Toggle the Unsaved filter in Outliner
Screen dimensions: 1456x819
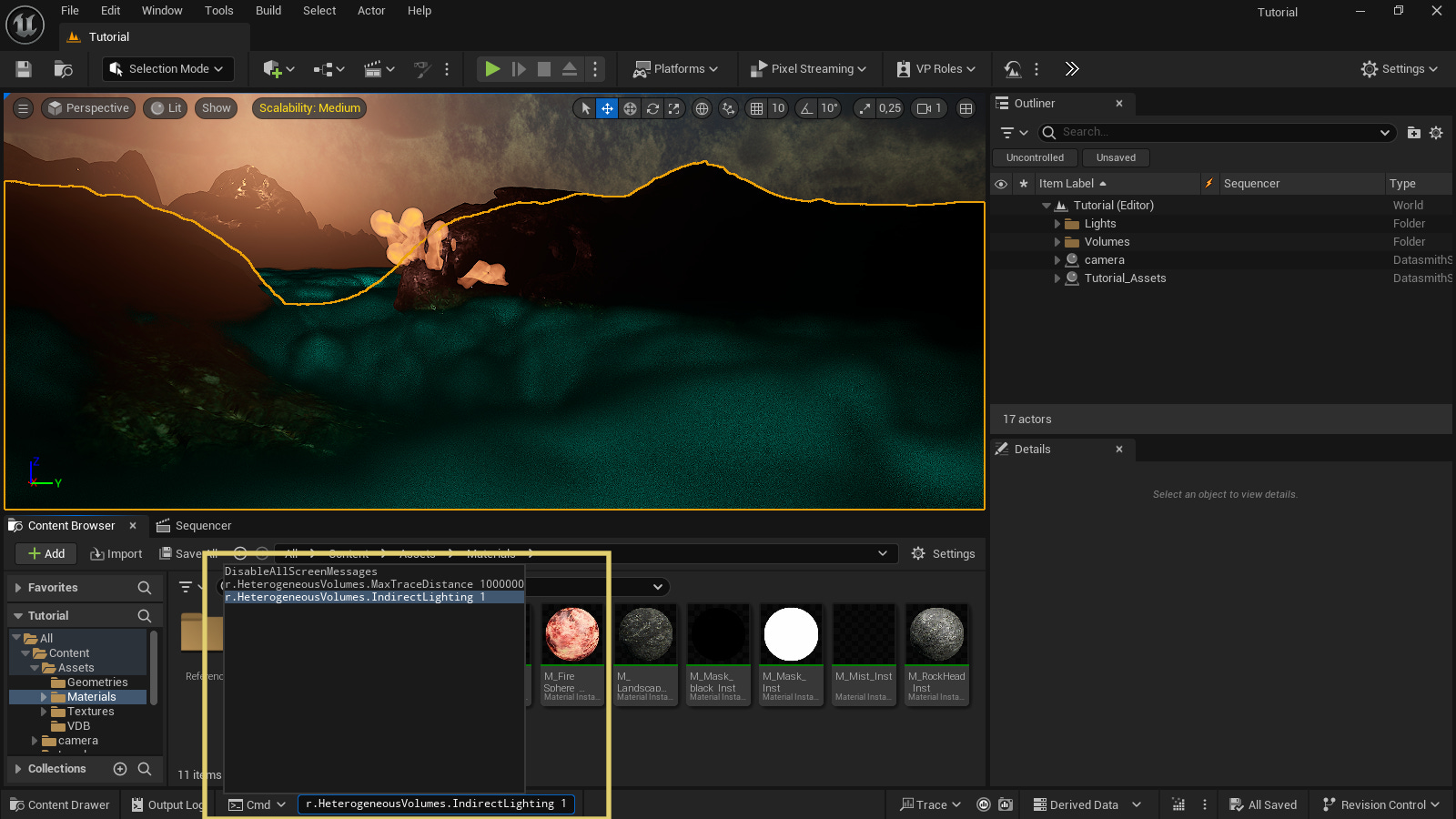point(1116,157)
